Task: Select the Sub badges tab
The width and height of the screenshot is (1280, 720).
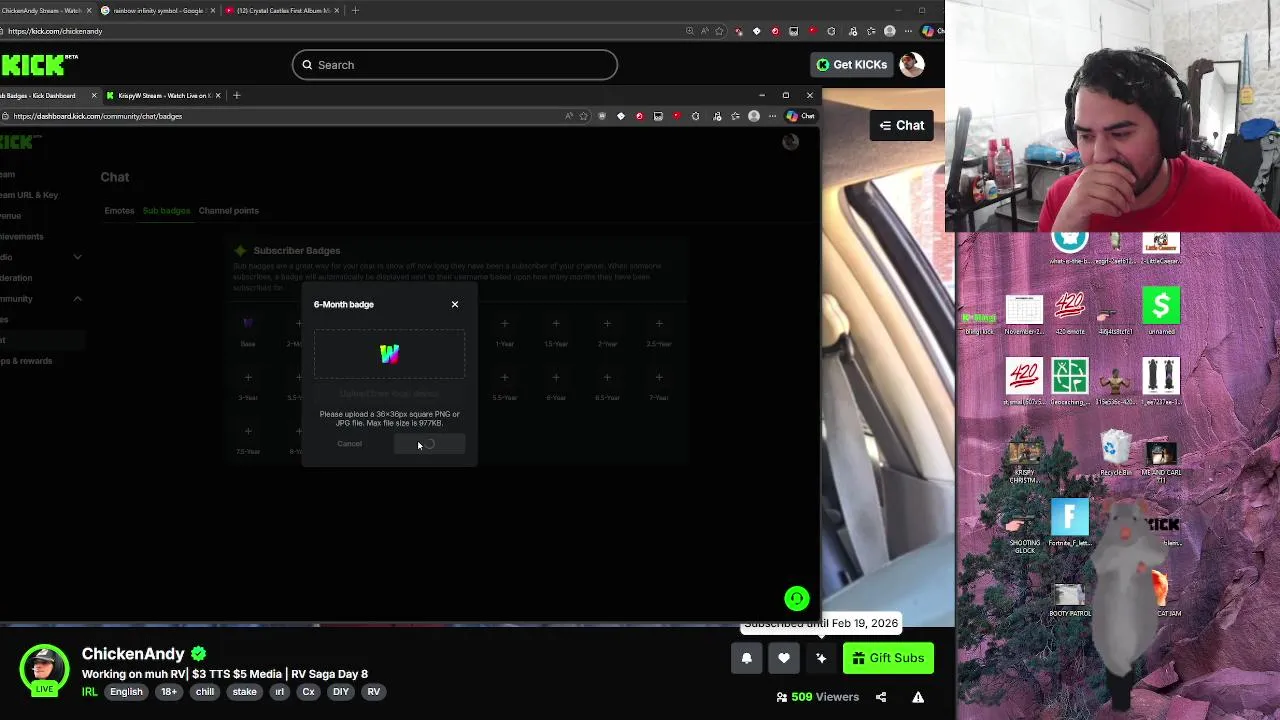Action: pos(166,211)
